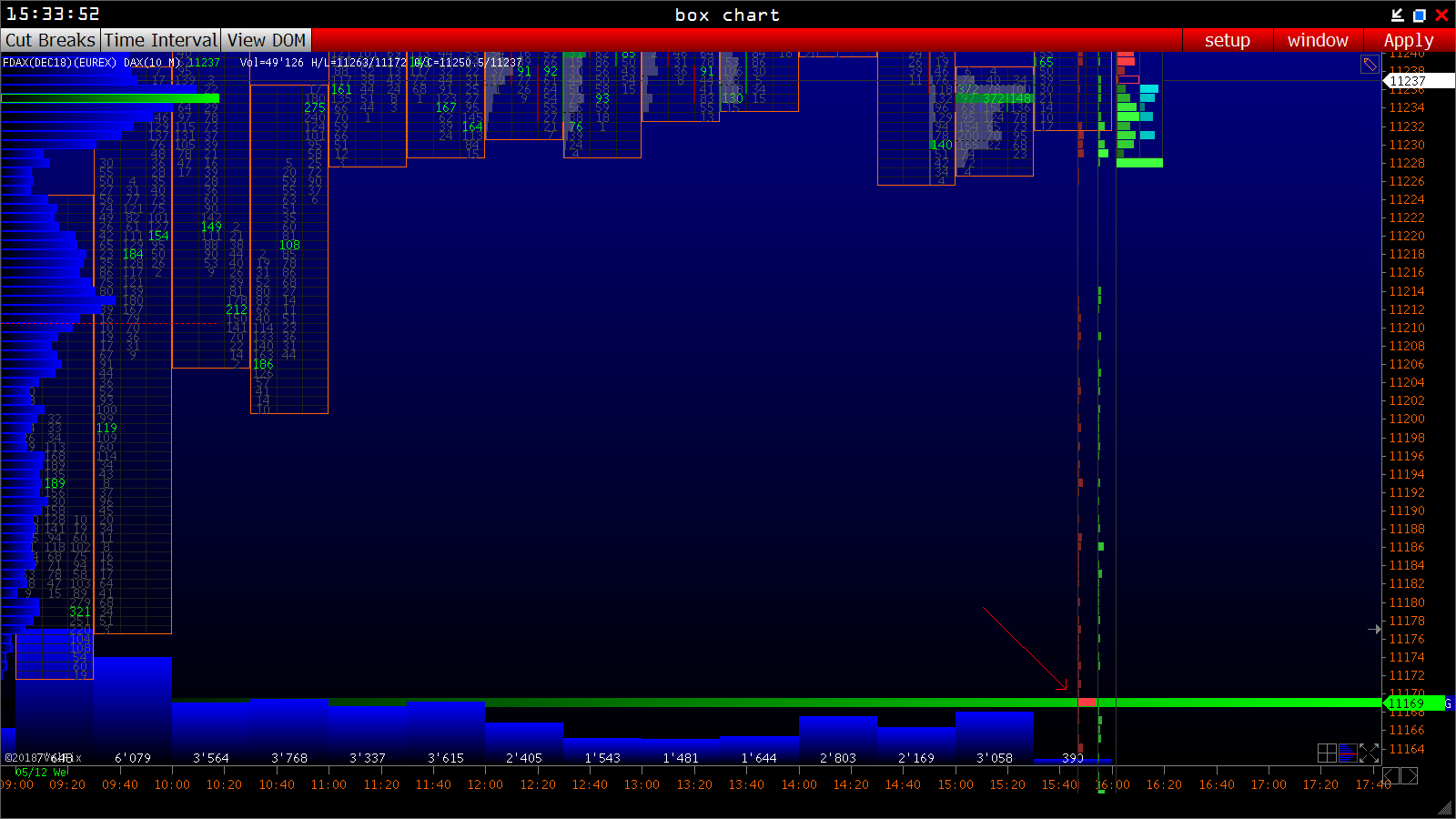Image resolution: width=1456 pixels, height=819 pixels.
Task: Open the setup menu
Action: click(x=1228, y=40)
